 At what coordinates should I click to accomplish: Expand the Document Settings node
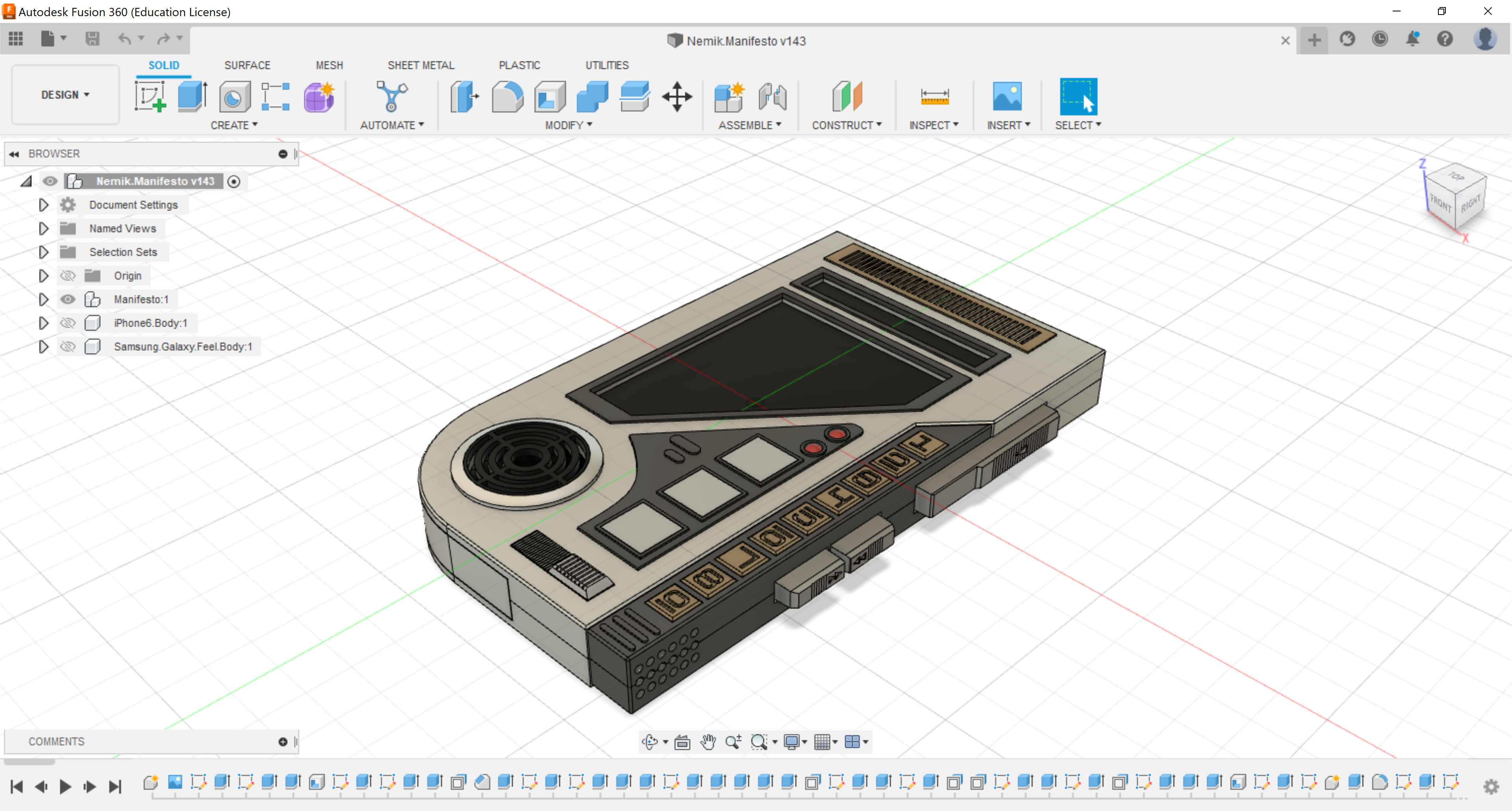click(x=43, y=205)
